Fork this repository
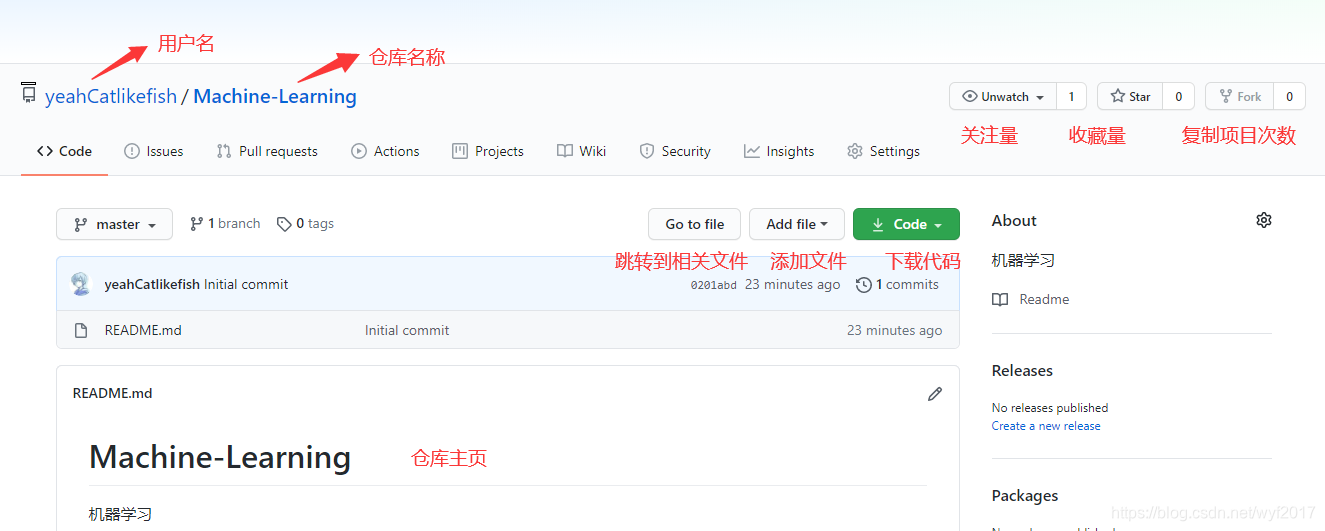Image resolution: width=1325 pixels, height=531 pixels. point(1239,96)
